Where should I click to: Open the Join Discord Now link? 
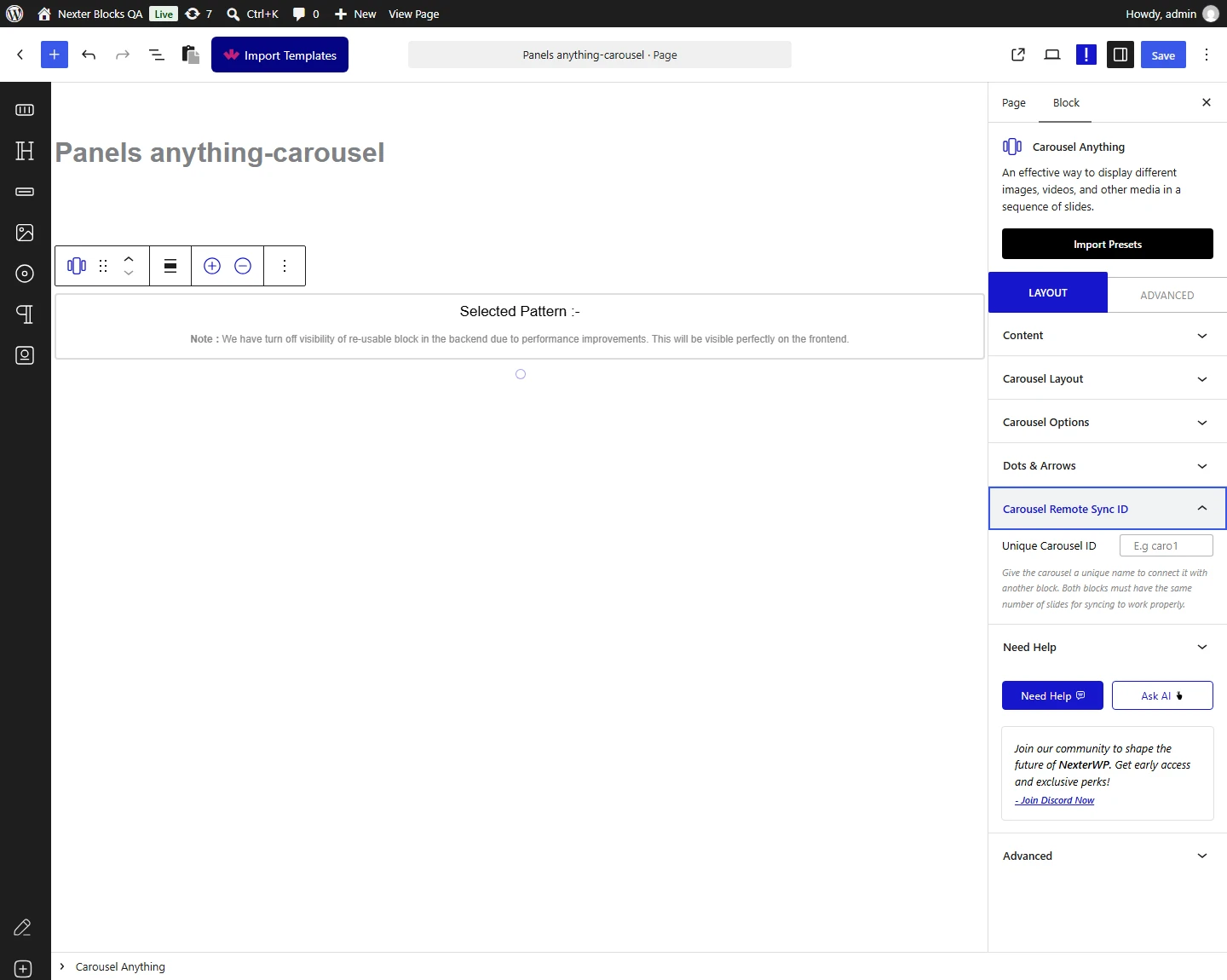tap(1055, 800)
